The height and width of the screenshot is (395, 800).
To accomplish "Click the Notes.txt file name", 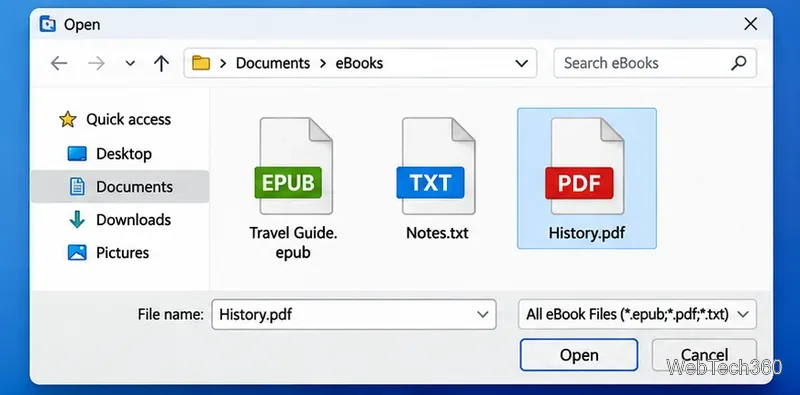I will point(437,233).
